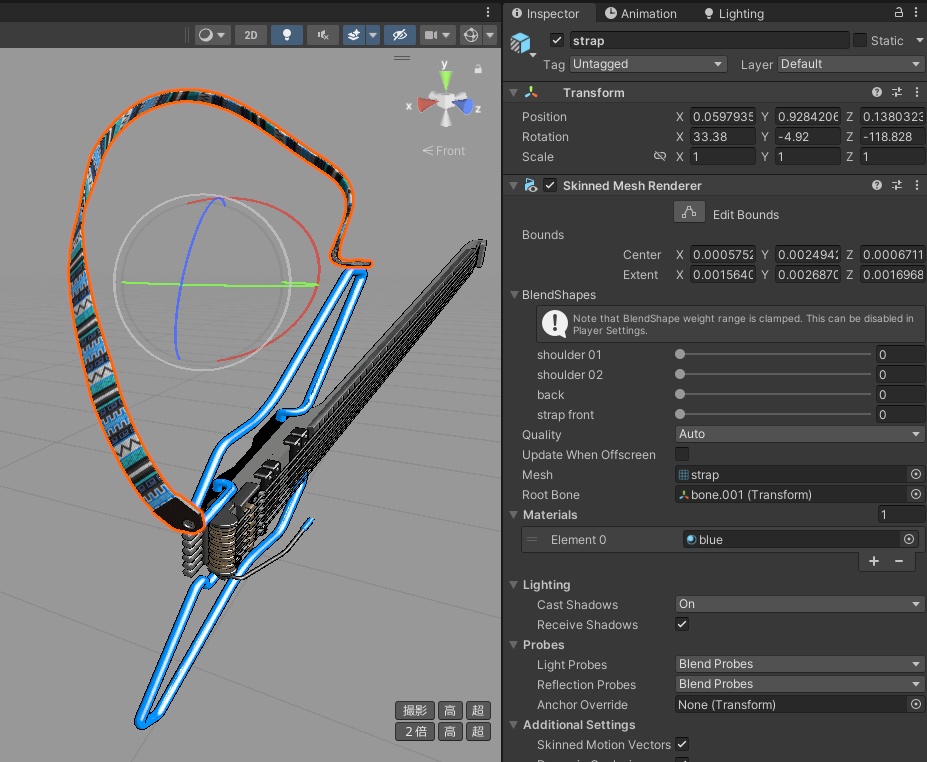Open Skinned Mesh Renderer preset settings icon
Image resolution: width=927 pixels, height=762 pixels.
coord(897,185)
